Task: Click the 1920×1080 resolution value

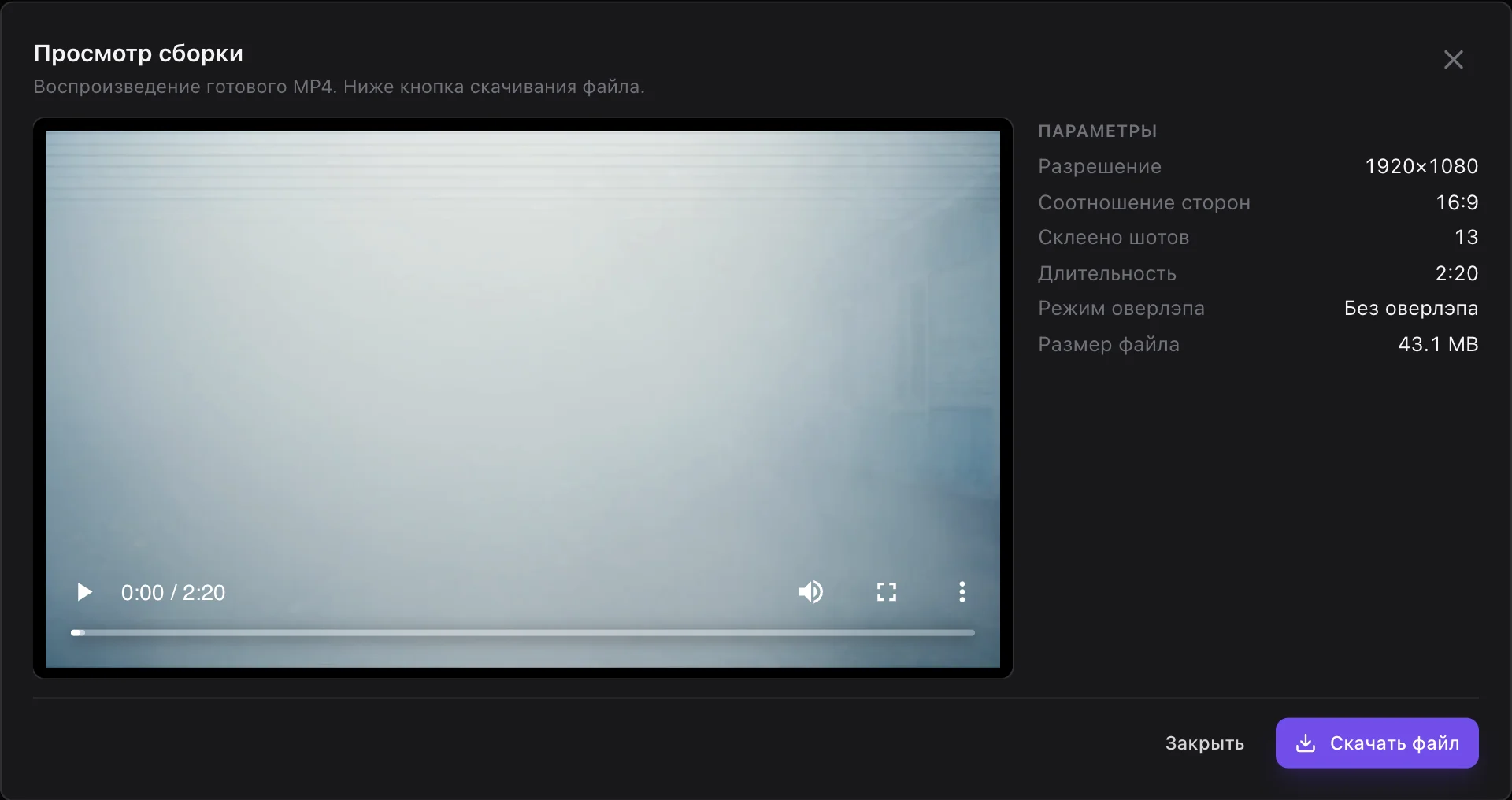Action: pos(1421,166)
